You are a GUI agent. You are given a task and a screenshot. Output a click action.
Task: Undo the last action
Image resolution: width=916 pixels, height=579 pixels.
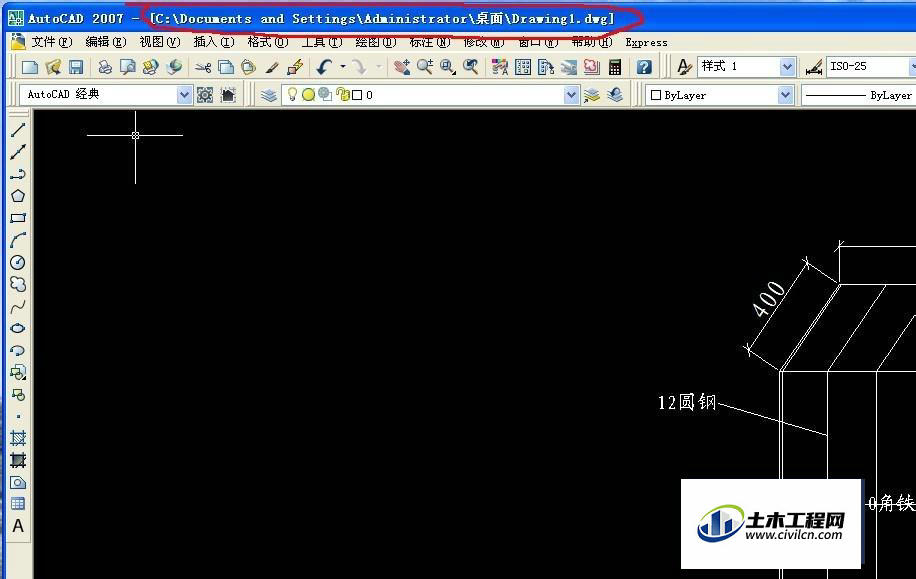point(324,67)
